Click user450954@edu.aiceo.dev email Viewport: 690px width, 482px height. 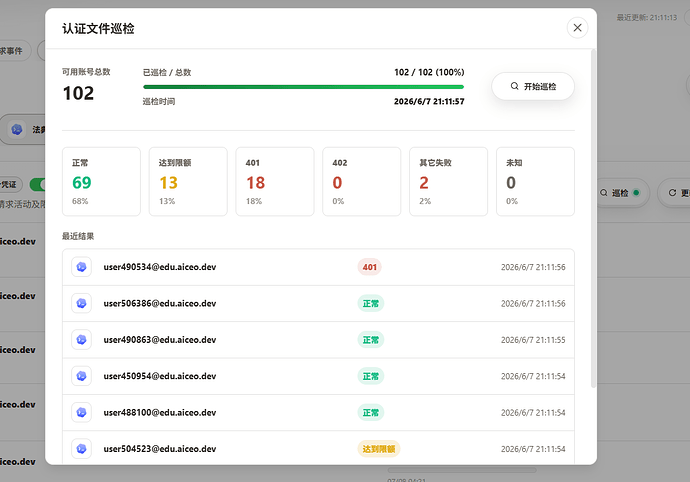click(160, 376)
